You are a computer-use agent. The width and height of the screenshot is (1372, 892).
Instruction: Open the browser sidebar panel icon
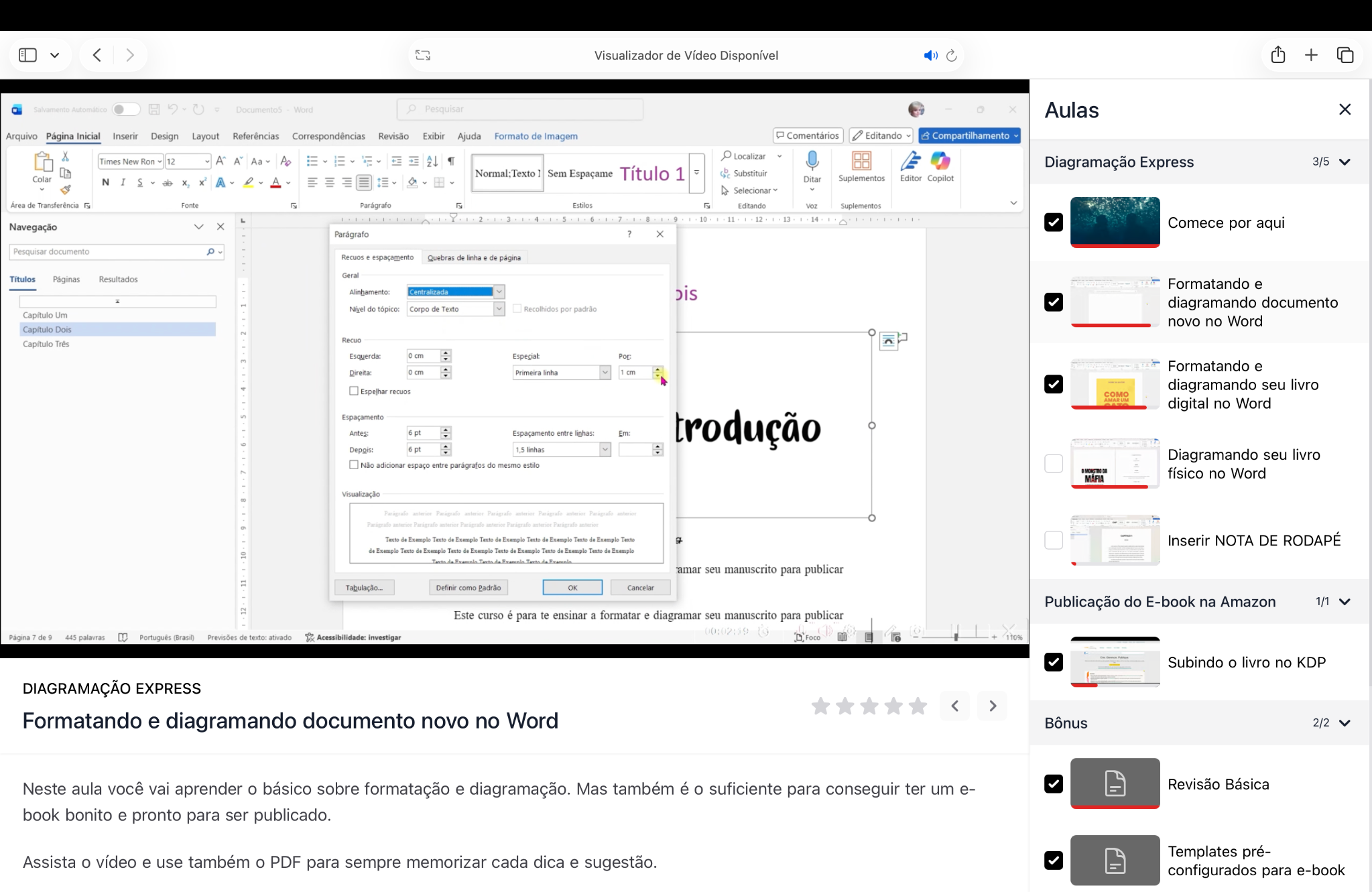click(x=27, y=55)
